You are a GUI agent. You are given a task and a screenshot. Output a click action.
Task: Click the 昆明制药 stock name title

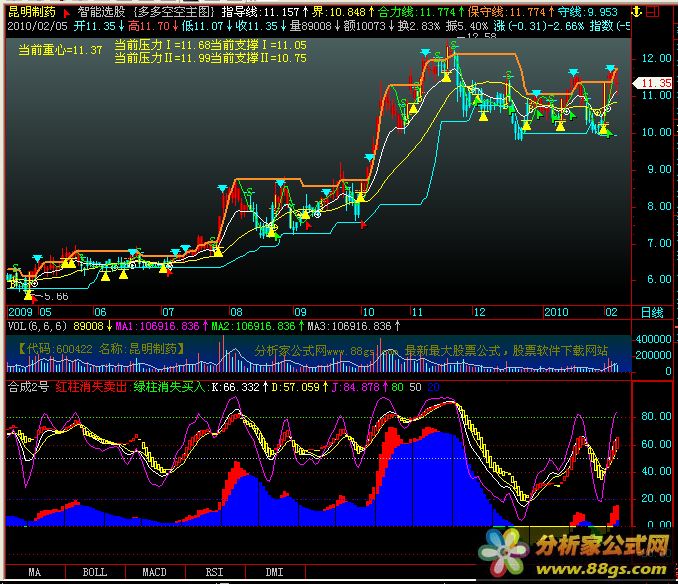(29, 7)
